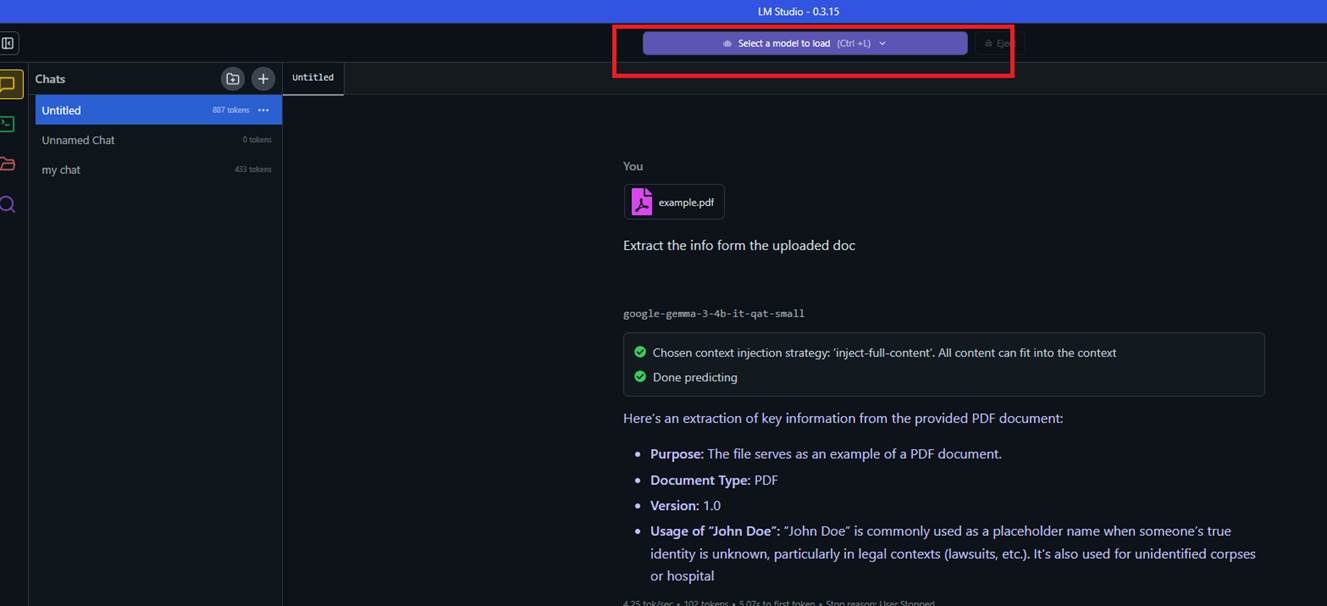Viewport: 1327px width, 606px height.
Task: Click the Document Type: PDF bullet
Action: click(x=714, y=480)
